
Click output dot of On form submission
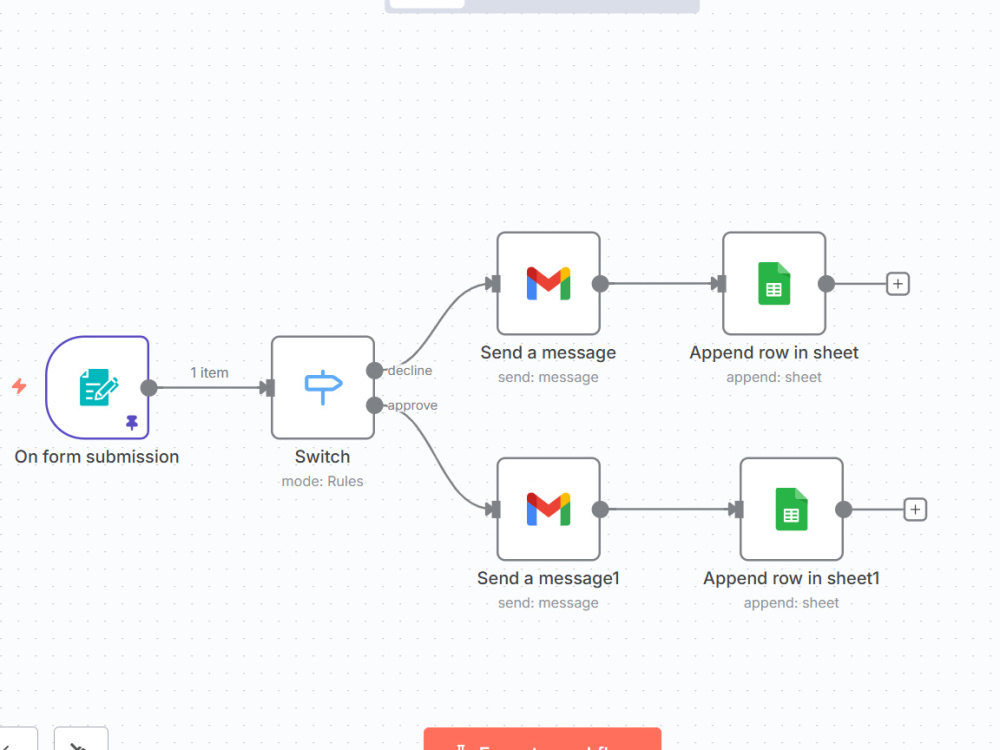[x=149, y=388]
